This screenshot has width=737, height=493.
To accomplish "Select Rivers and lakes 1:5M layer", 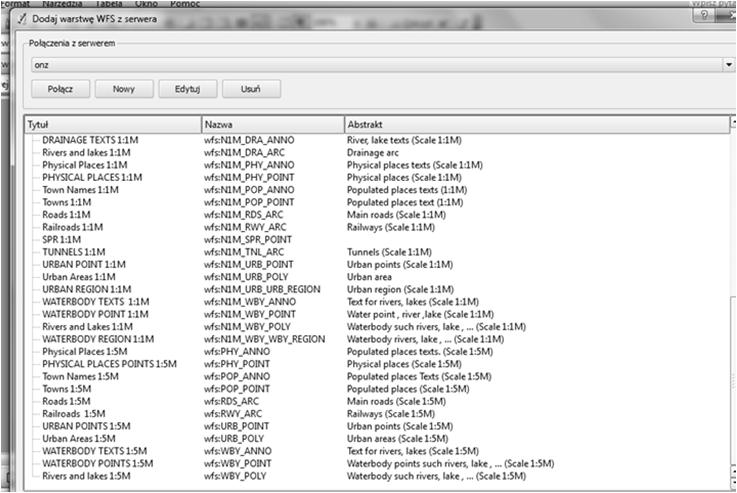I will (86, 476).
